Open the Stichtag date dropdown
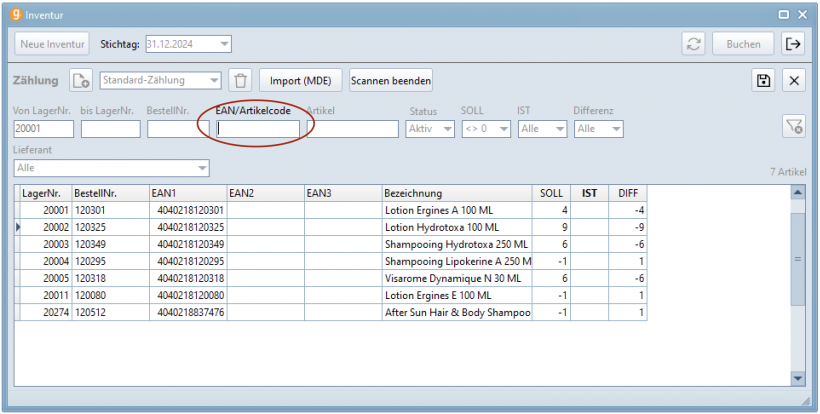 pos(224,44)
